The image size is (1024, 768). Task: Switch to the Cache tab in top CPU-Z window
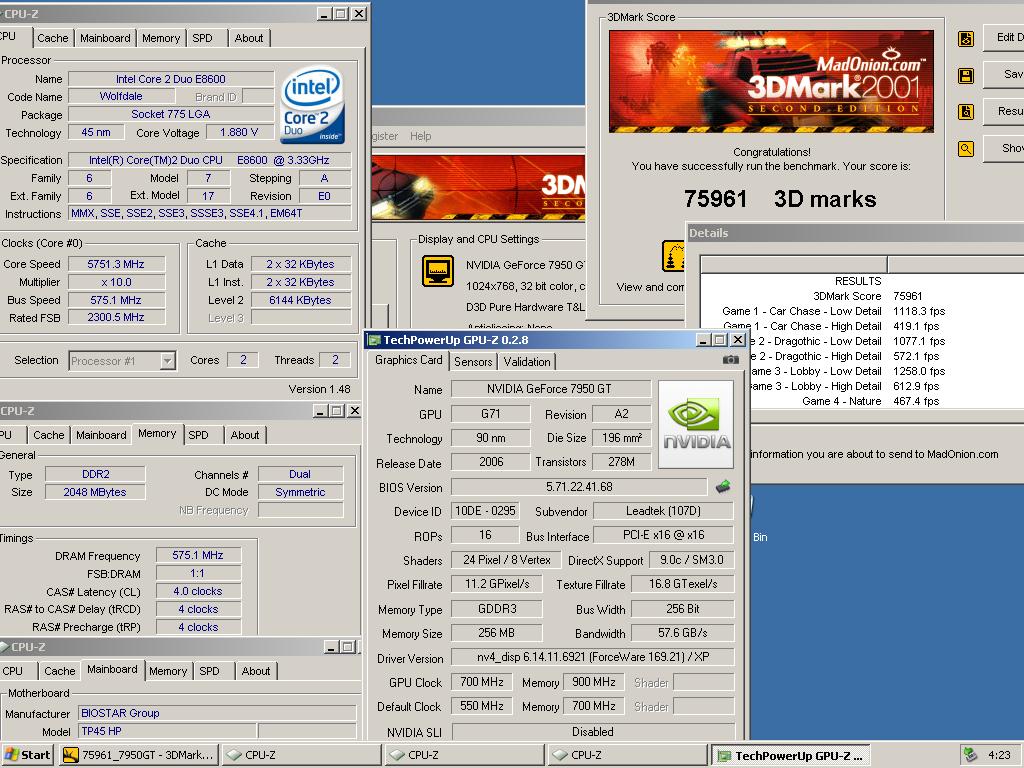52,38
